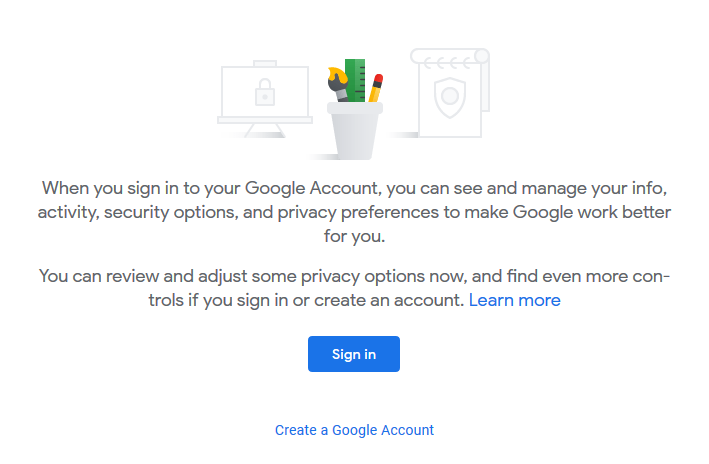Click the yellow paint tip of the brush
Screen dimensions: 709x464
pyautogui.click(x=338, y=75)
